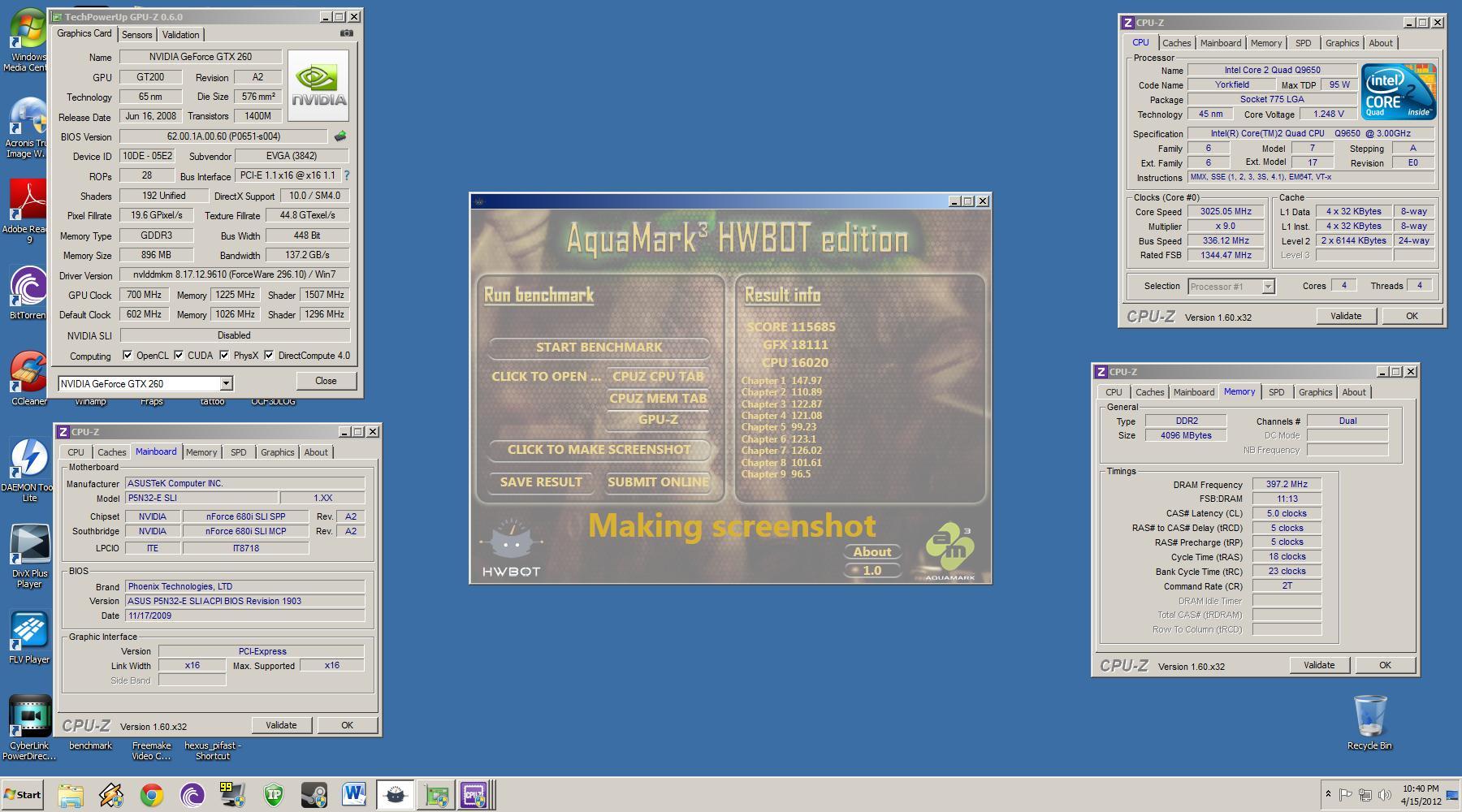
Task: Click the volume speaker tray icon
Action: pyautogui.click(x=1385, y=795)
